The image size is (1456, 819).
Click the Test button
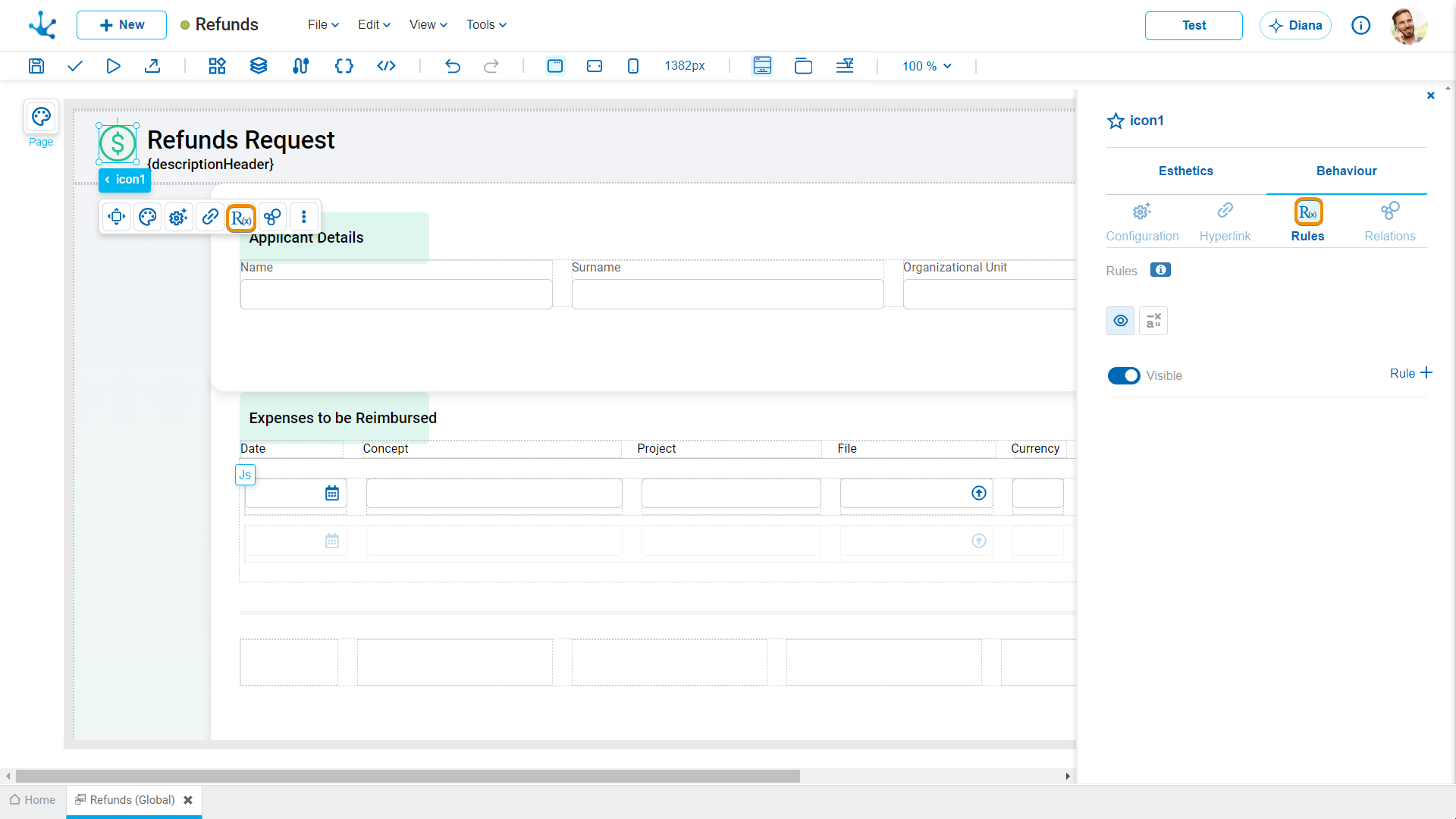coord(1194,26)
